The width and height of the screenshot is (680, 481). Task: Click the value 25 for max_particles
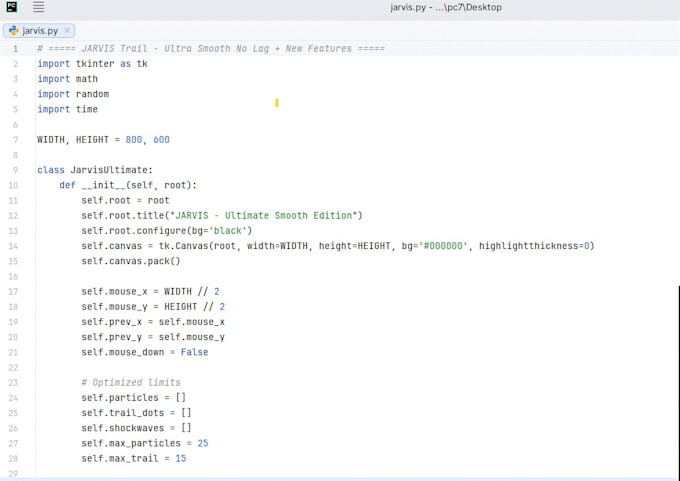[203, 443]
